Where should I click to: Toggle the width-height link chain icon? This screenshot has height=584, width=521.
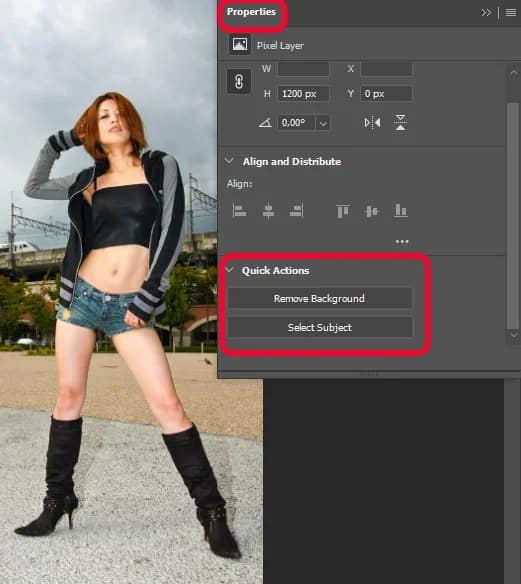point(239,81)
